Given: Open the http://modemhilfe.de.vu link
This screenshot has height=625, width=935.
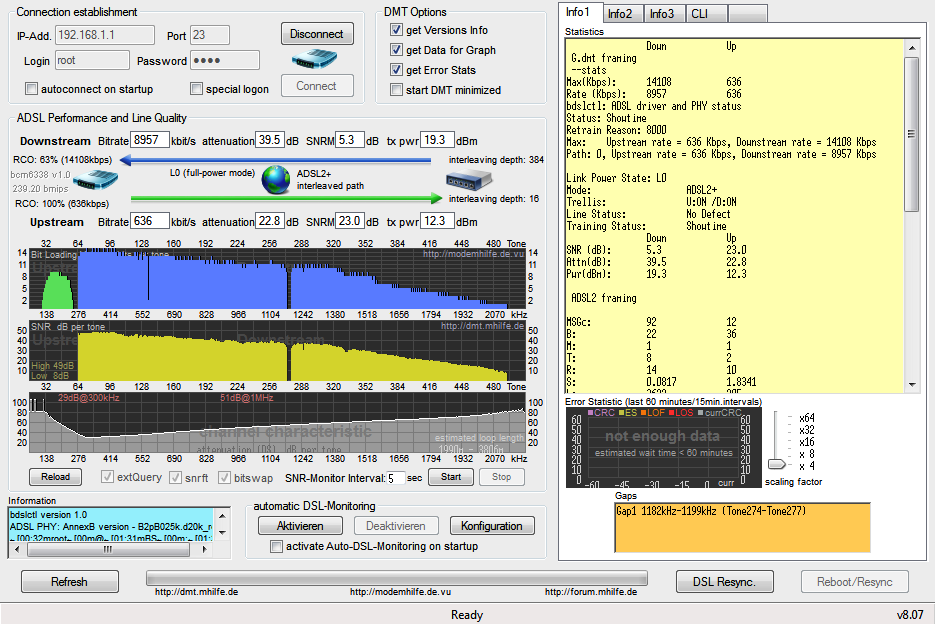Looking at the screenshot, I should point(400,592).
